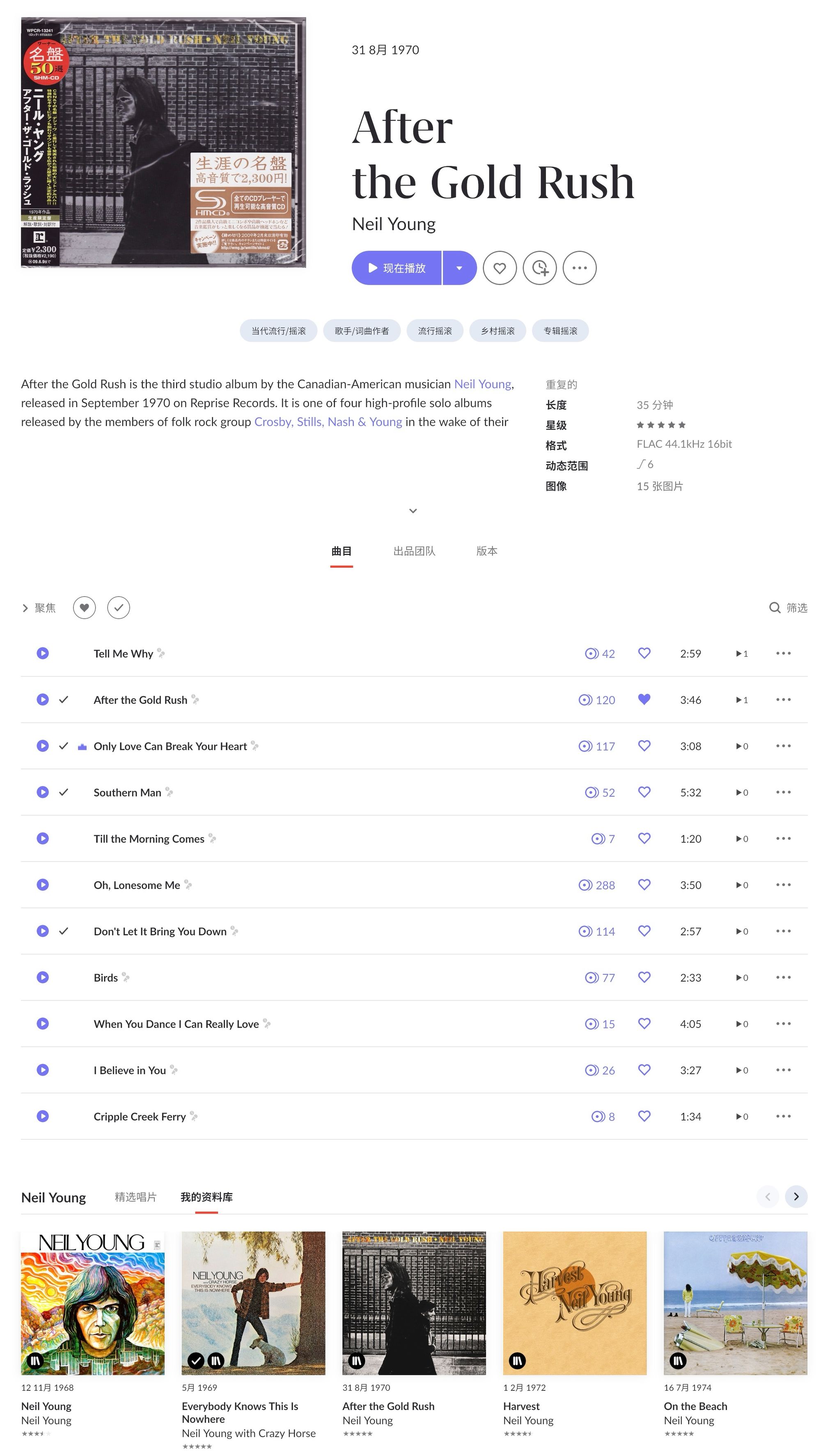This screenshot has height=1456, width=821.
Task: Open the 当代流行/摇滚 genre tag
Action: 278,331
